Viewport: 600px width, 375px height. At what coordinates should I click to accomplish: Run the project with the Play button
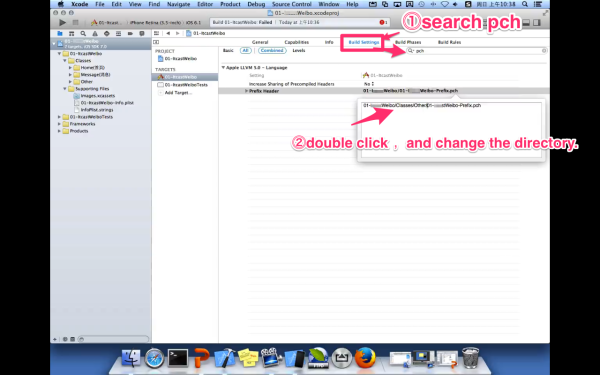click(x=62, y=23)
